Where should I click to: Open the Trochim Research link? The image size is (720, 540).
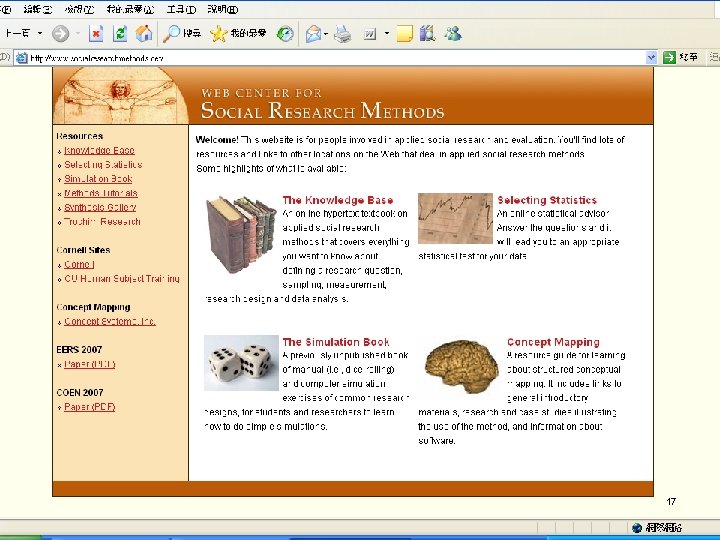point(102,221)
